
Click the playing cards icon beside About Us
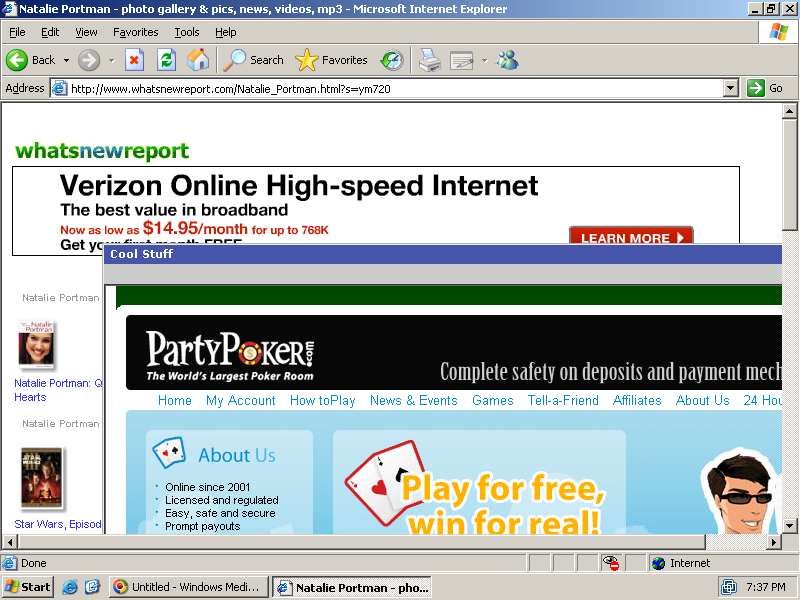coord(169,452)
